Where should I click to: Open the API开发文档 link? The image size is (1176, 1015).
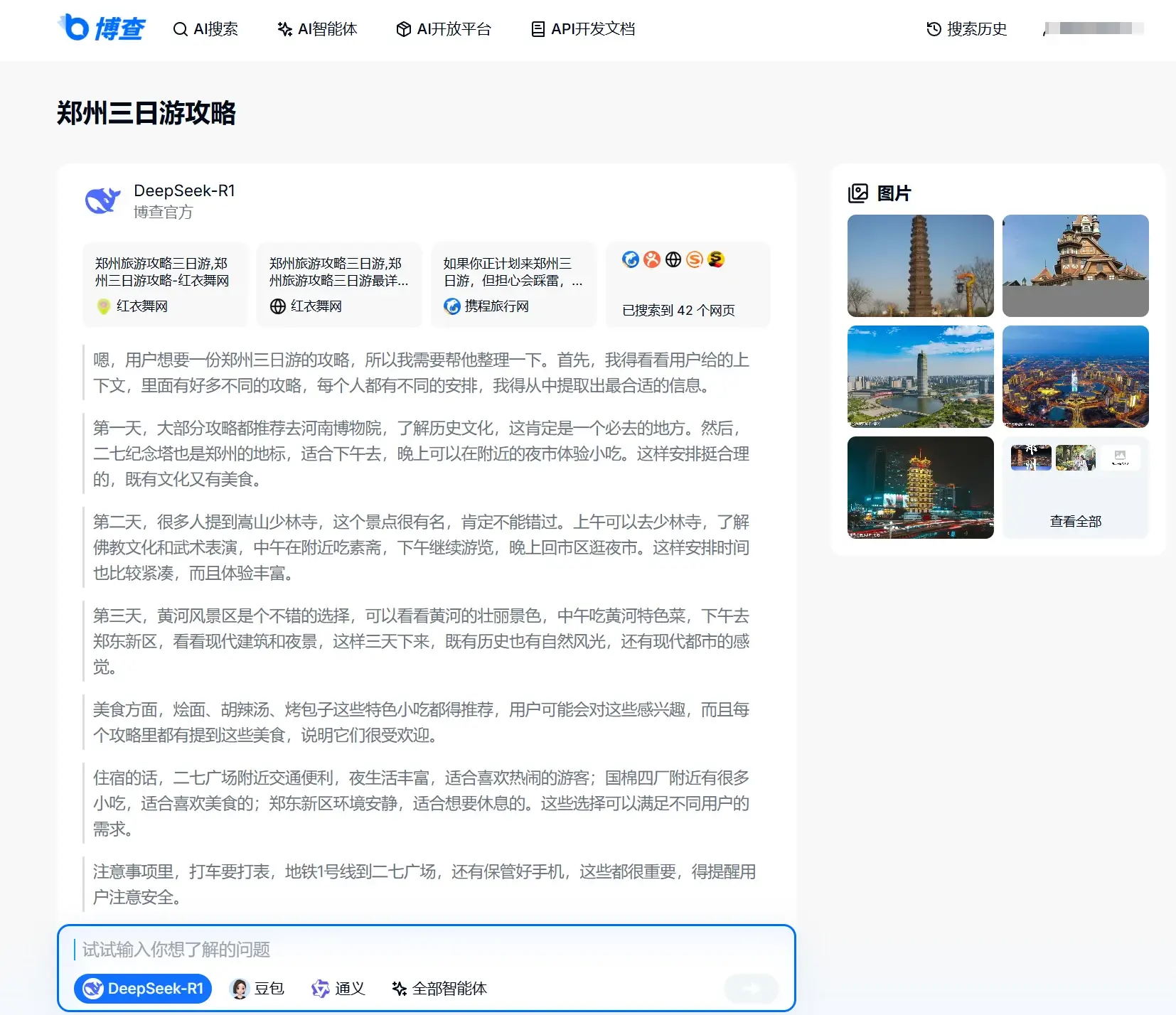coord(583,29)
